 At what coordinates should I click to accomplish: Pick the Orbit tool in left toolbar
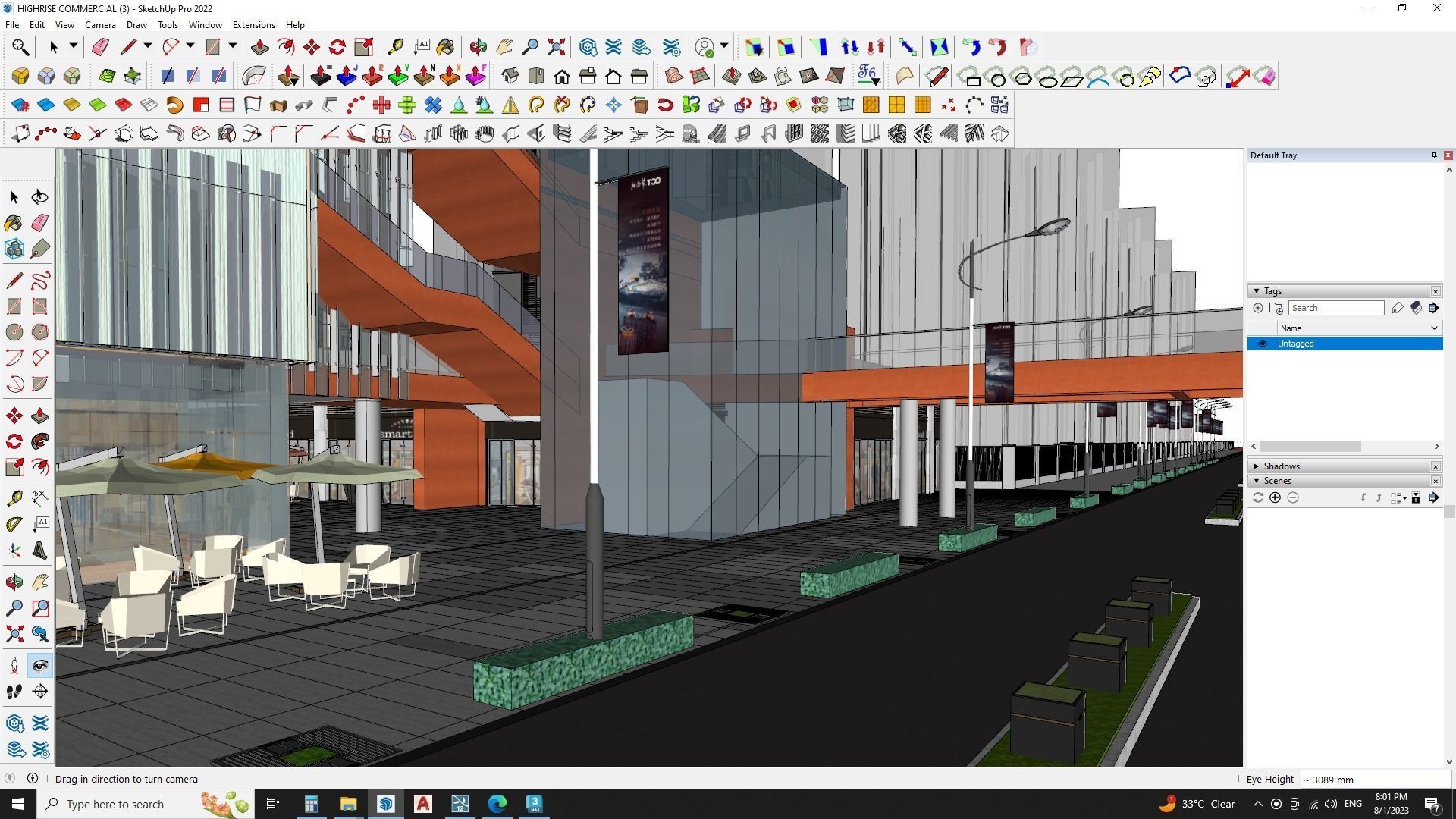click(x=14, y=582)
